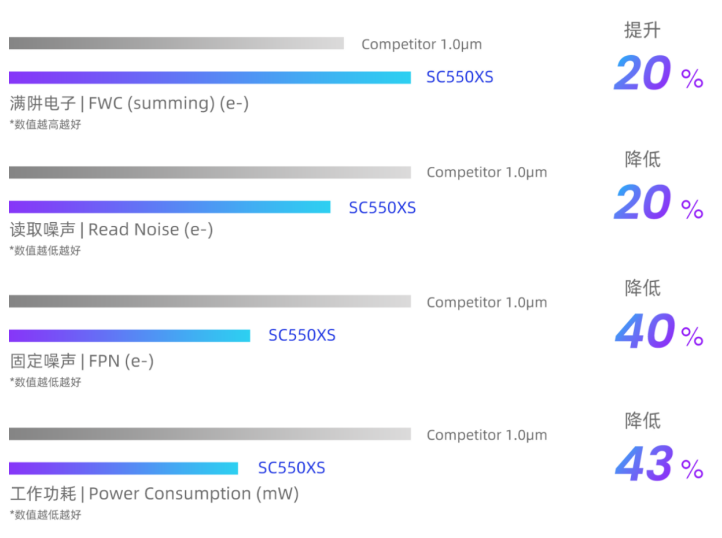Click the *数值越高越好 note under FWC
The width and height of the screenshot is (722, 538).
tap(45, 124)
